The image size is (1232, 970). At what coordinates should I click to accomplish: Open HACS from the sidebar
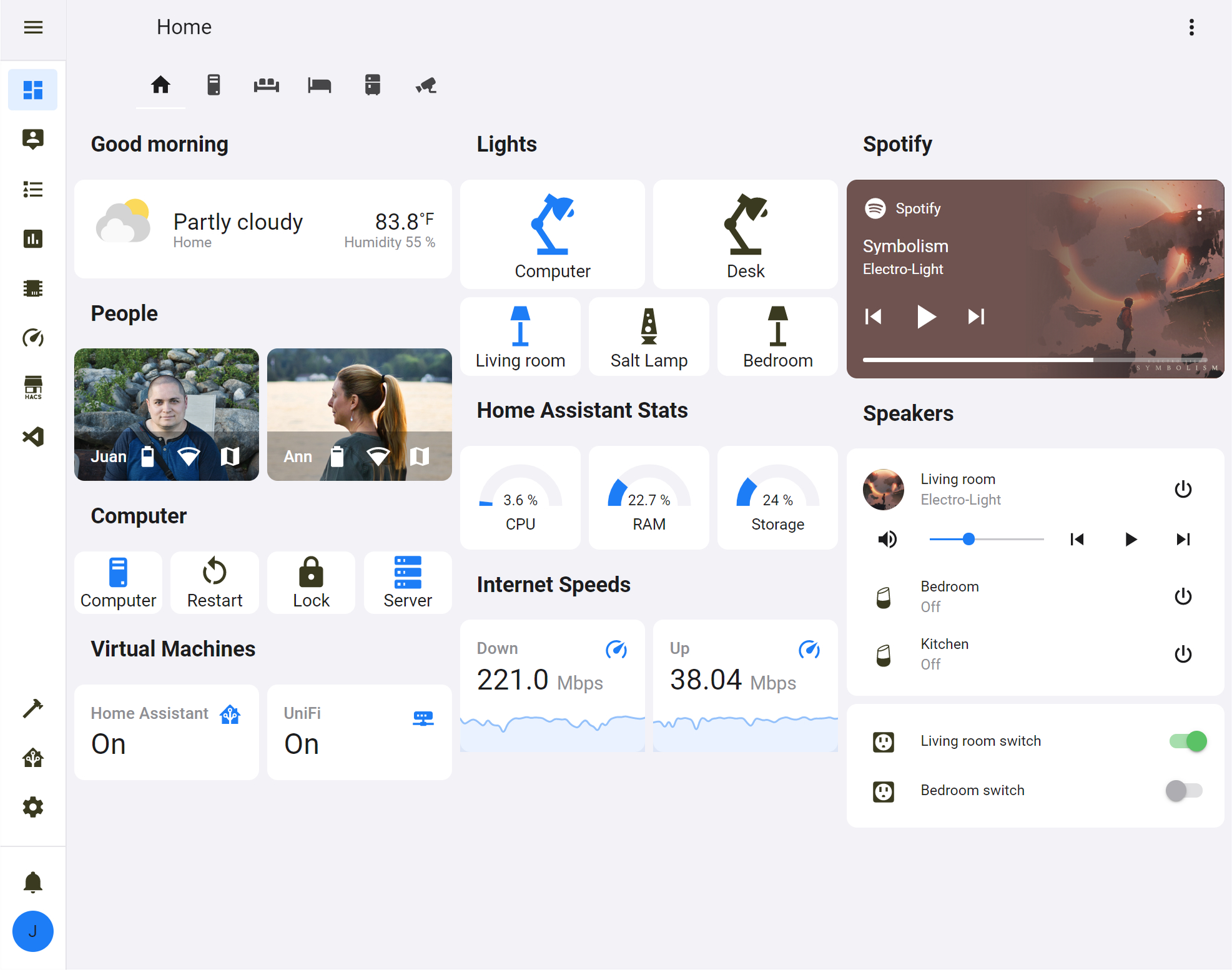point(32,387)
